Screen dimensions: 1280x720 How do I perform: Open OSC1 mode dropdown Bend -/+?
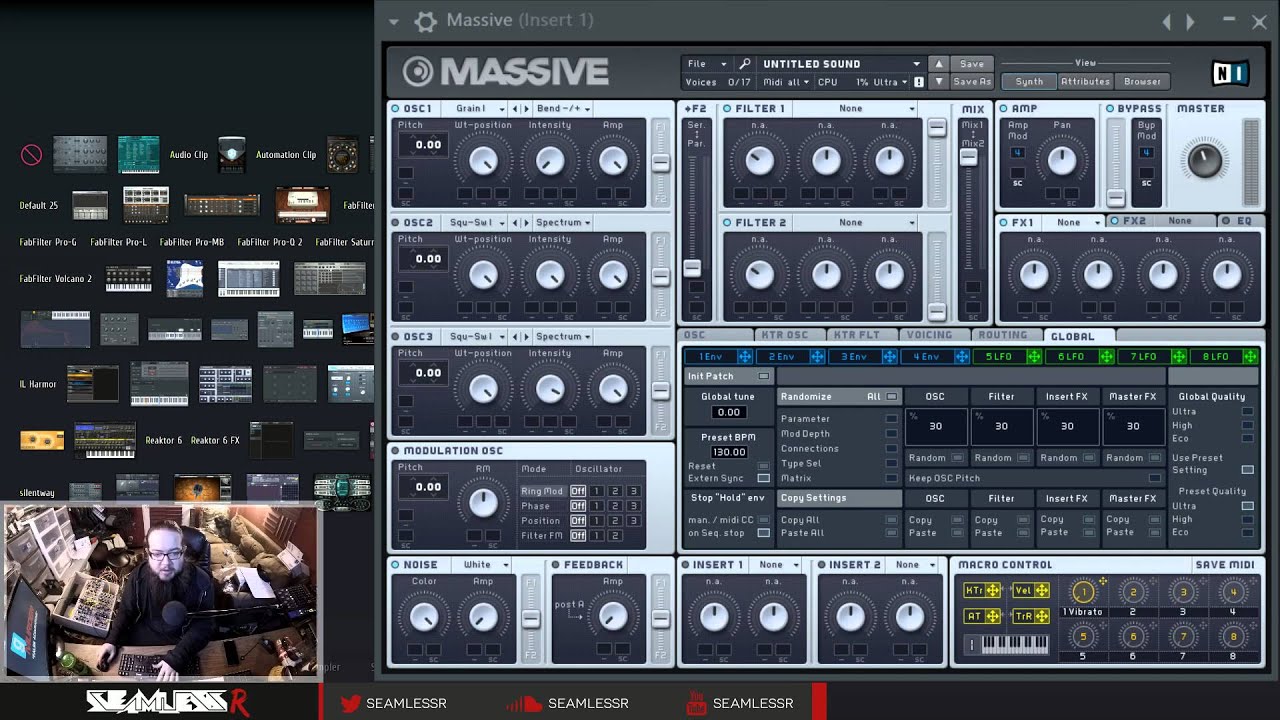(564, 109)
